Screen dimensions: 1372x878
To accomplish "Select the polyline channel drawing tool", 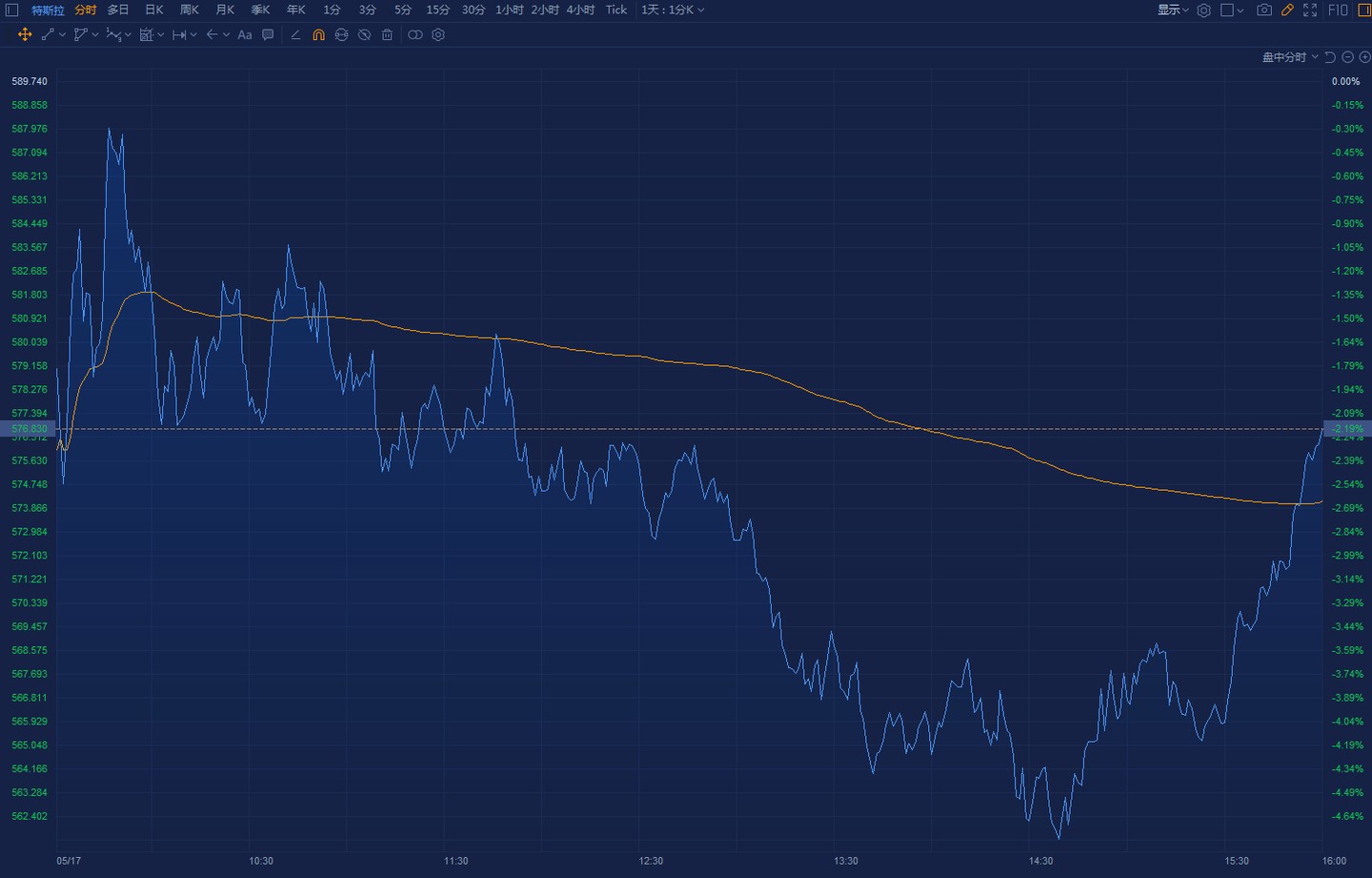I will tap(81, 34).
